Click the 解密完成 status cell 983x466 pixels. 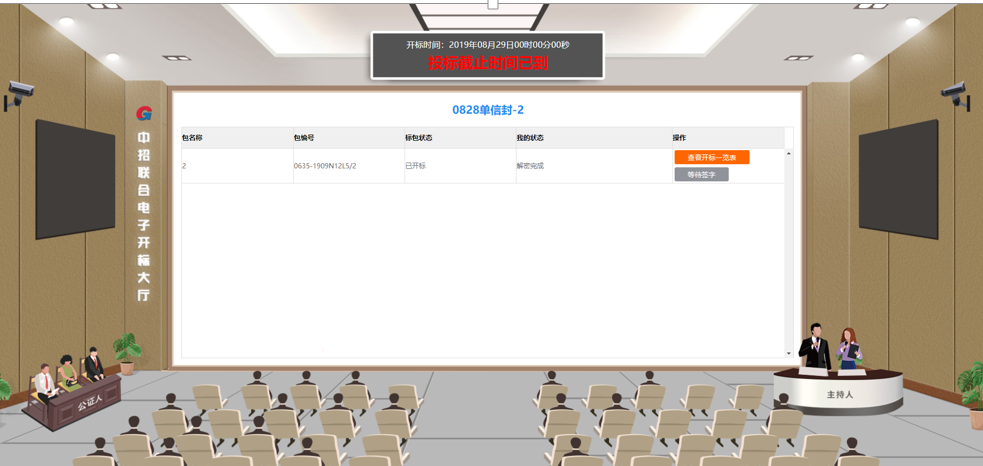(530, 166)
